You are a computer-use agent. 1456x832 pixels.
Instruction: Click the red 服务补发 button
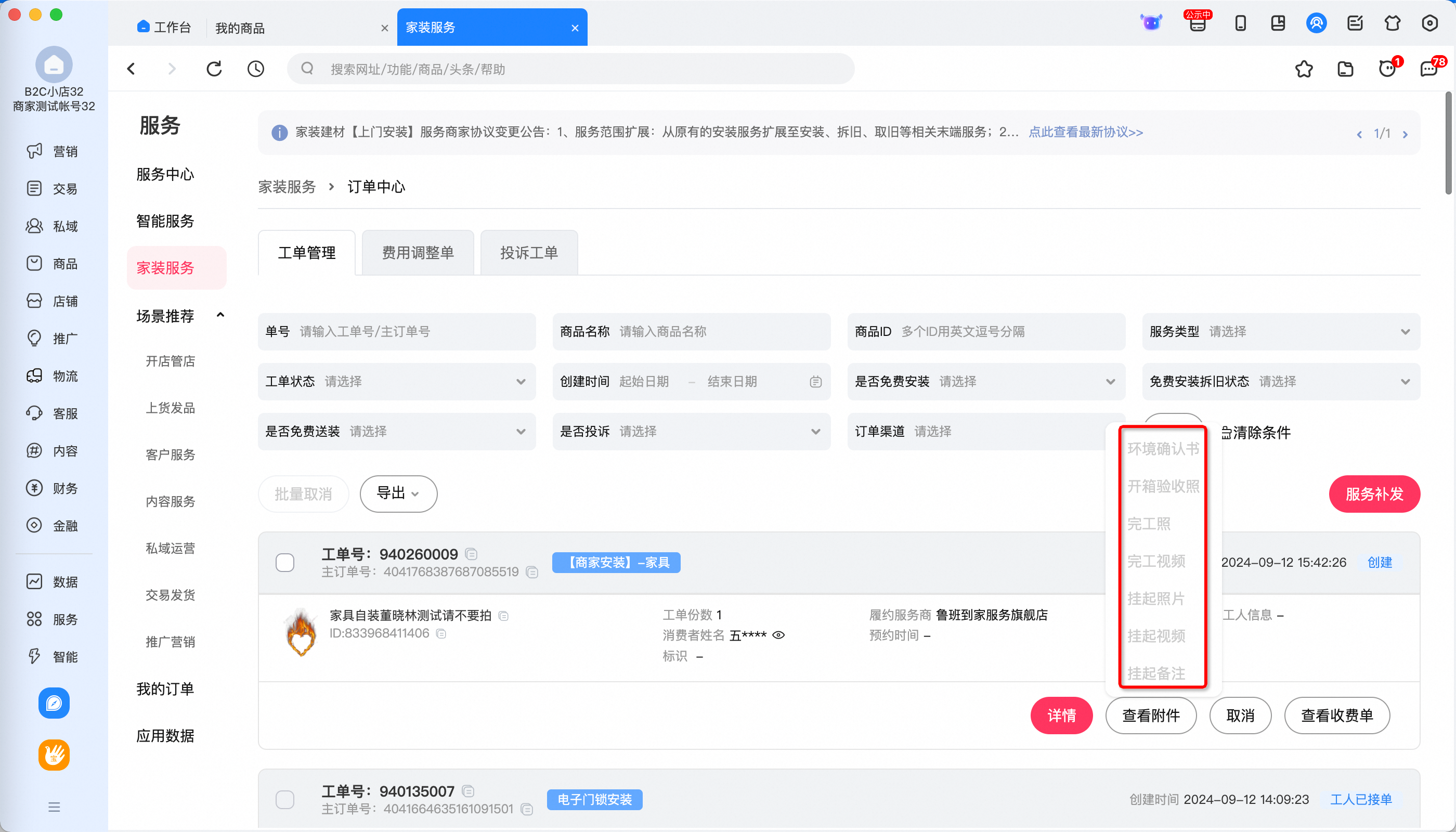point(1374,493)
